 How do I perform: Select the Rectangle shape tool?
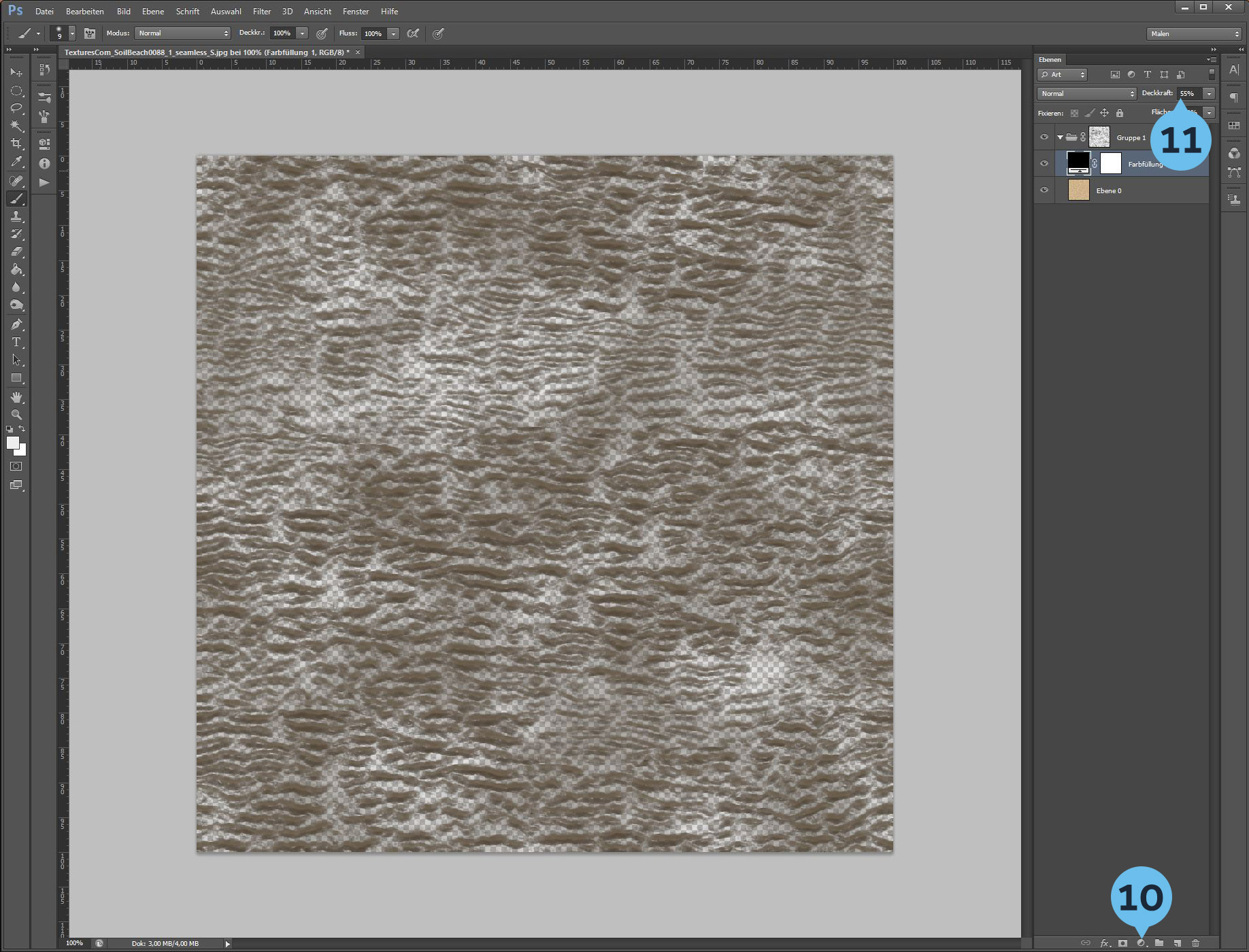click(16, 377)
